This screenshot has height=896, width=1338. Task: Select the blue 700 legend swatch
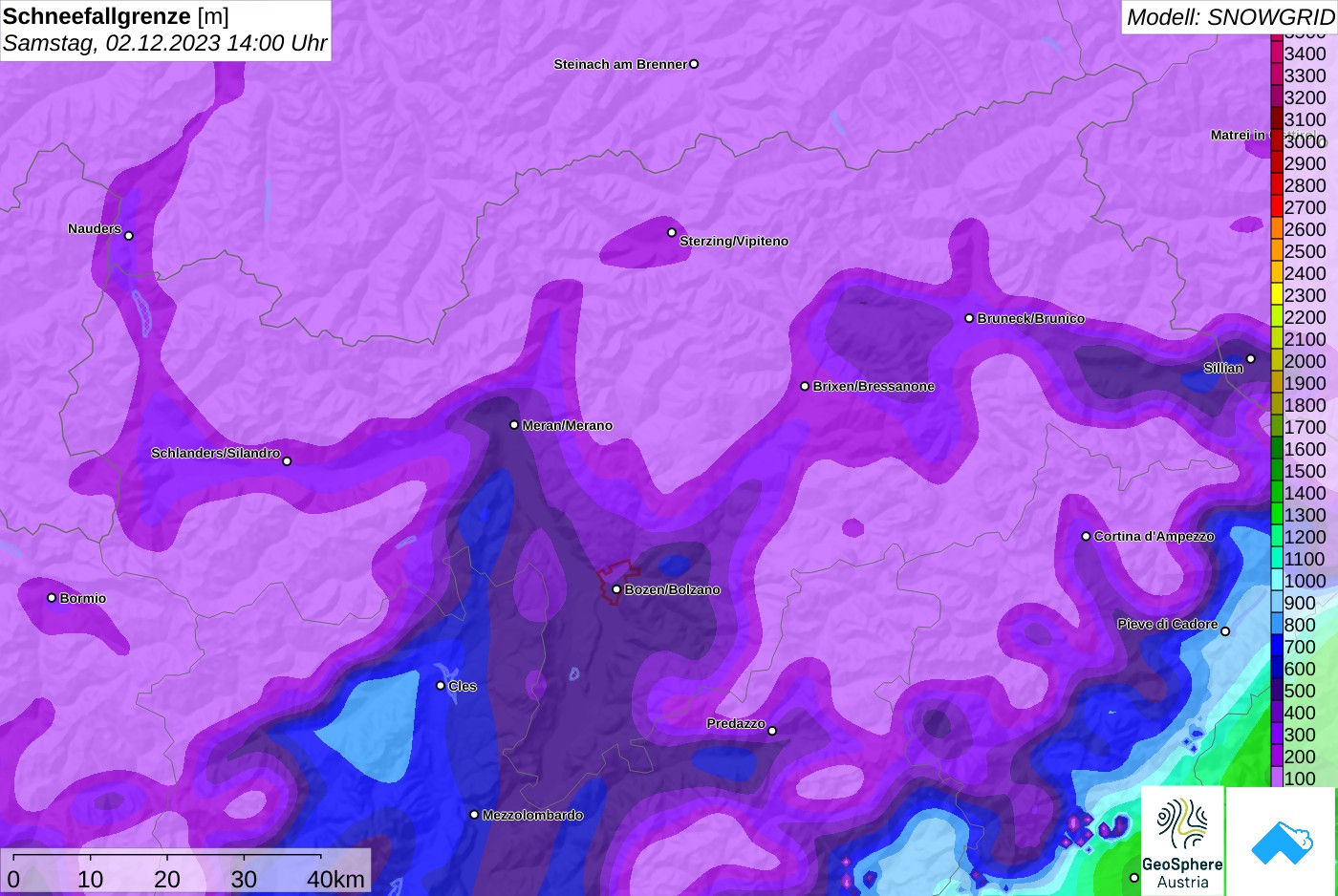1277,647
